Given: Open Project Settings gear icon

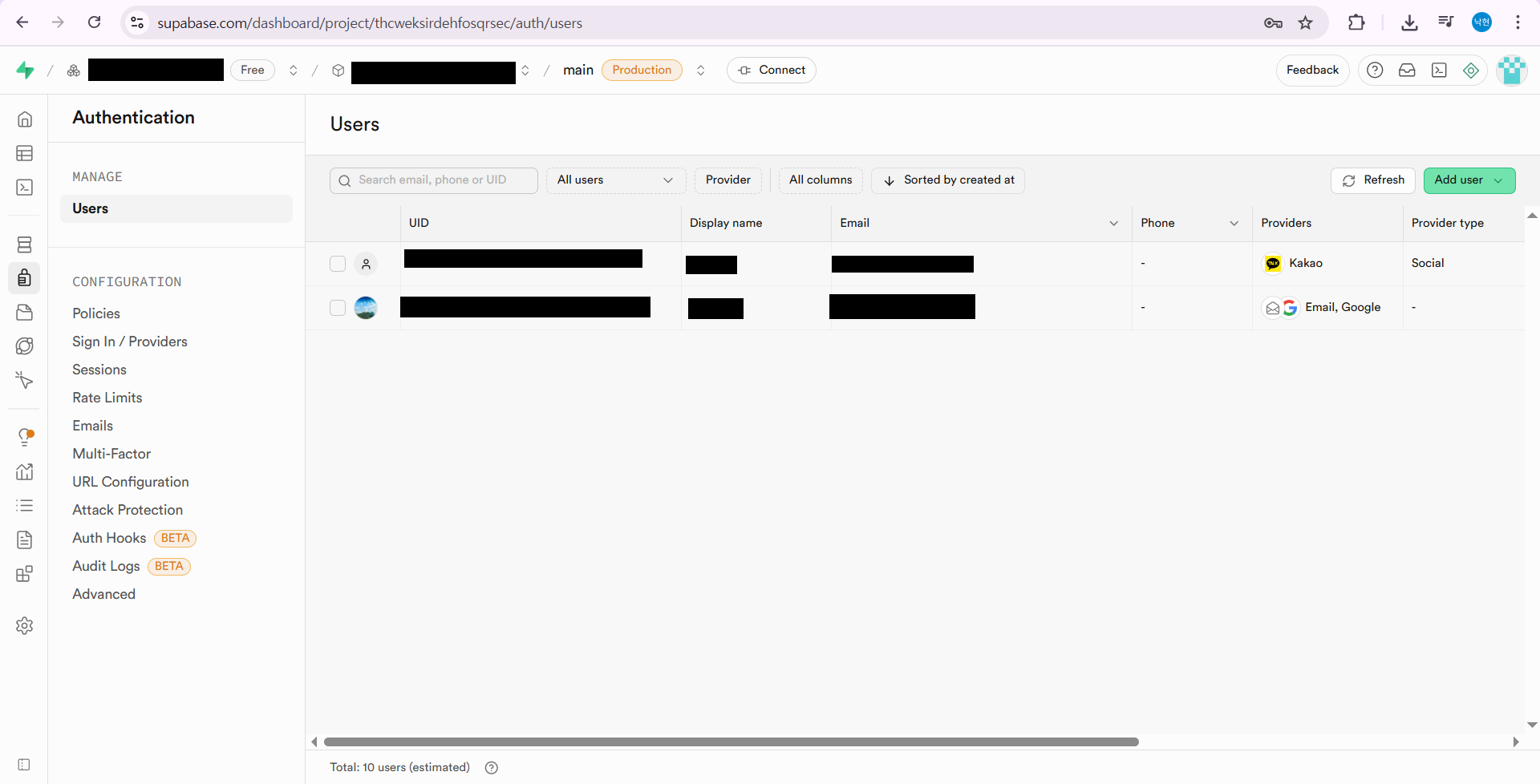Looking at the screenshot, I should click(x=25, y=625).
